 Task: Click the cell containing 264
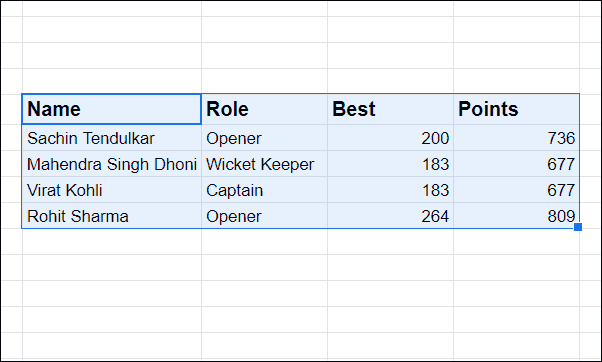pos(390,216)
